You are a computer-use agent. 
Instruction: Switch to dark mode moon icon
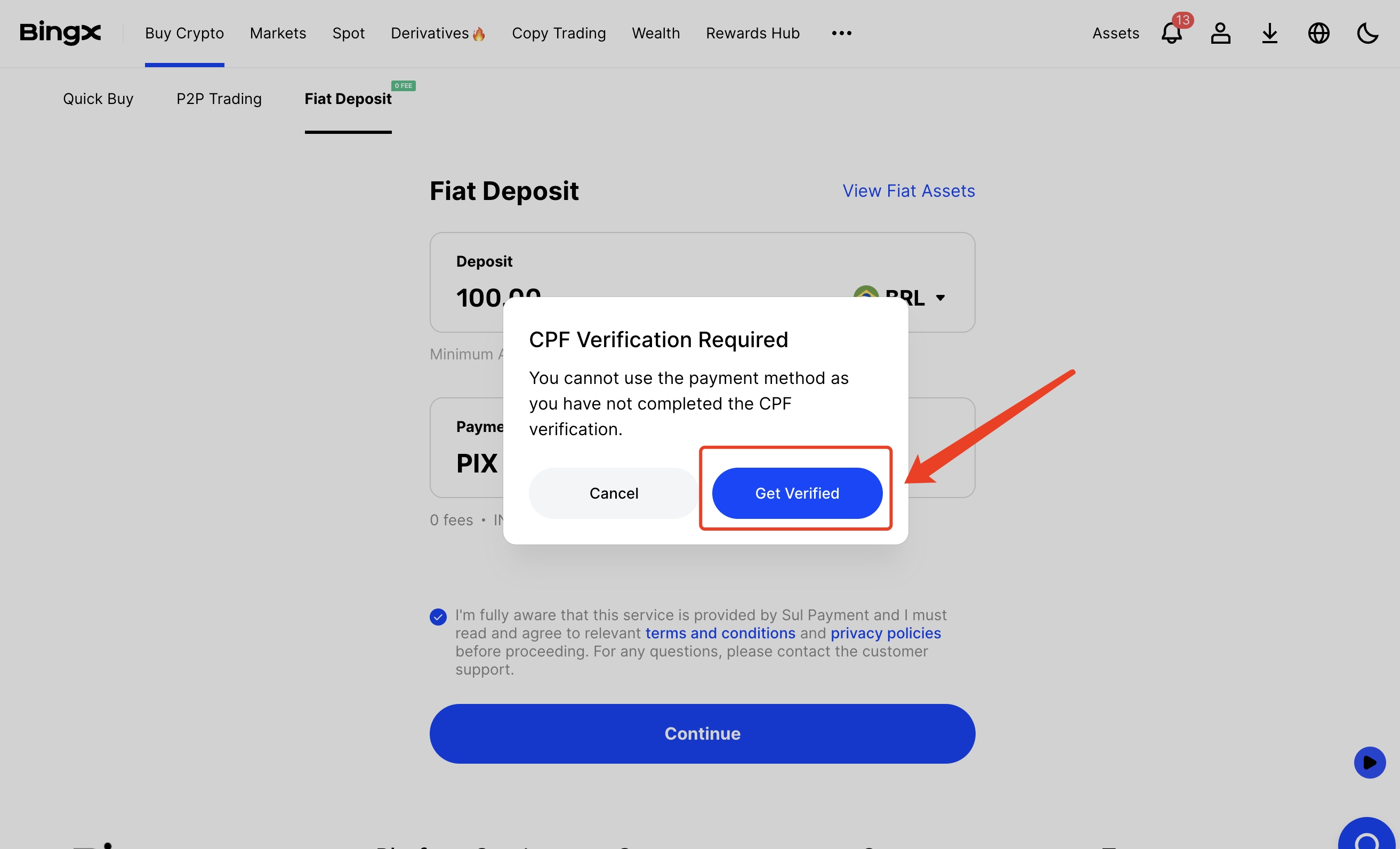click(x=1367, y=33)
